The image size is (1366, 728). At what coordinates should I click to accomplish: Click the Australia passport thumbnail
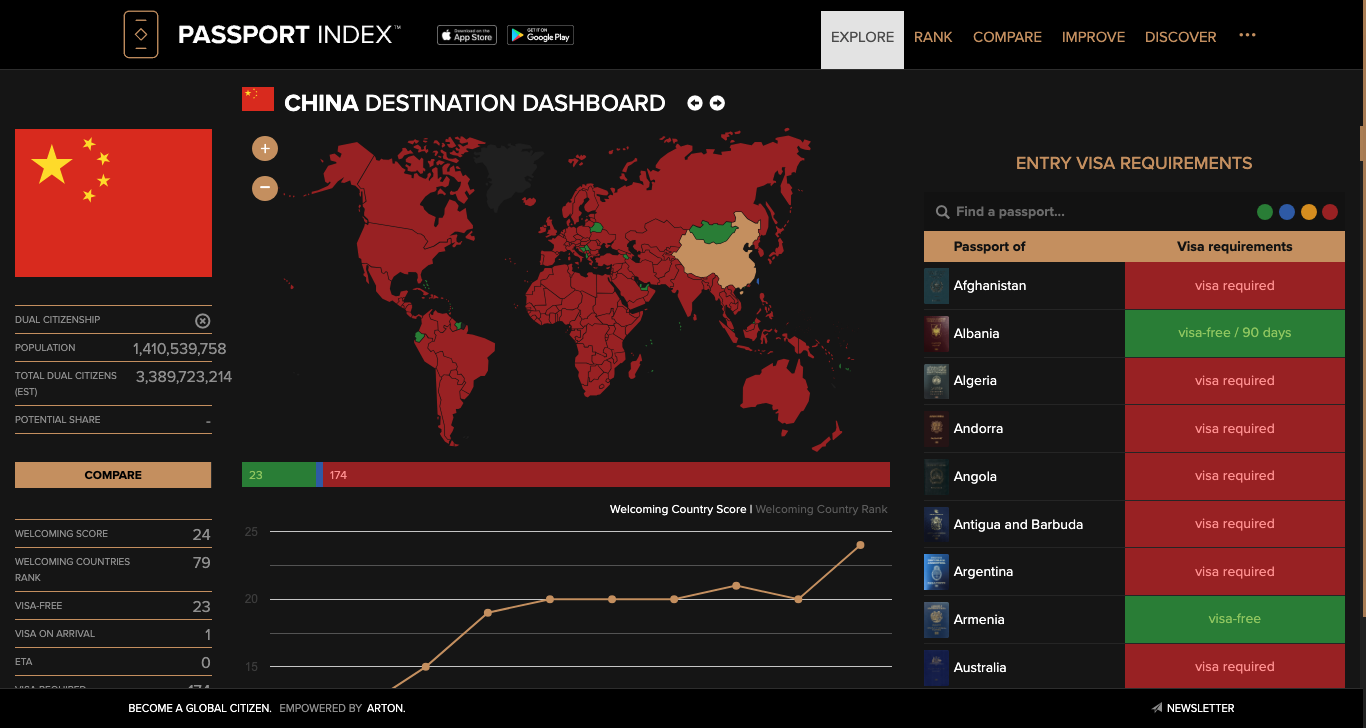936,667
